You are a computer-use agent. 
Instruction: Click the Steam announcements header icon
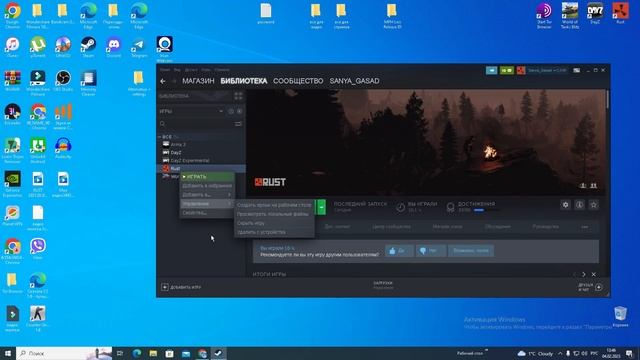coord(491,71)
